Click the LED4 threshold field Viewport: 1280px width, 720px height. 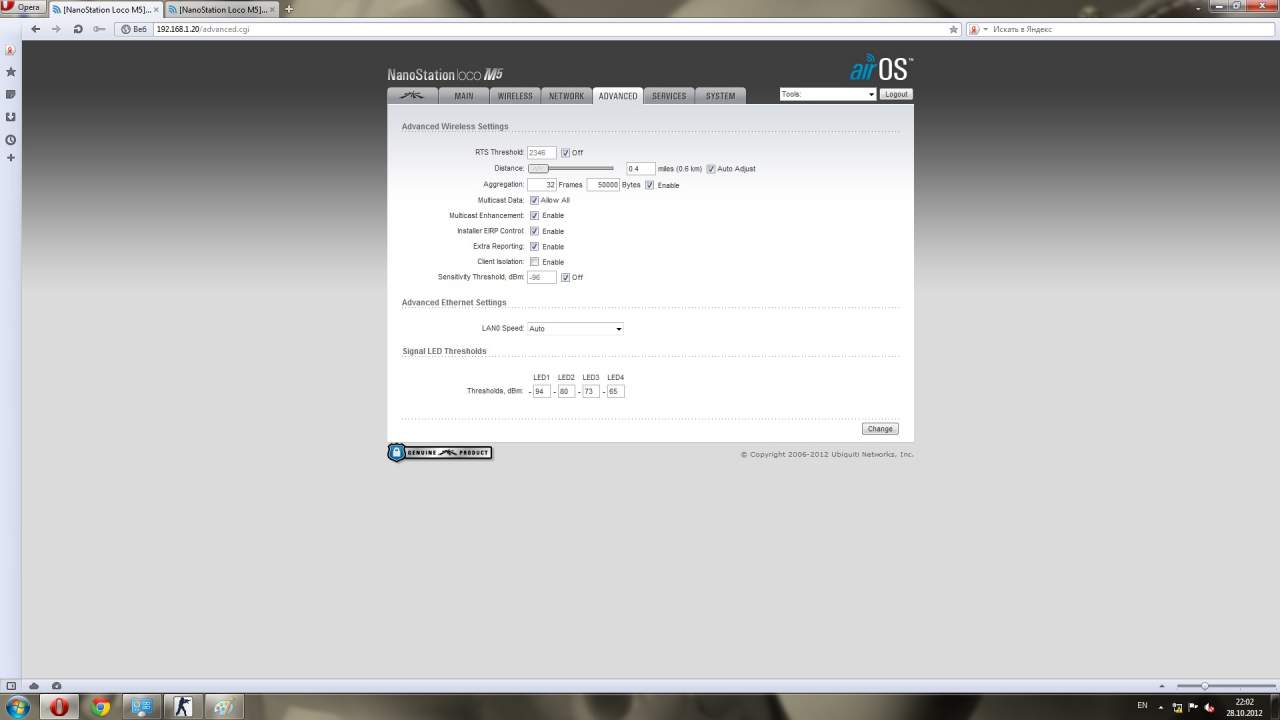point(615,391)
